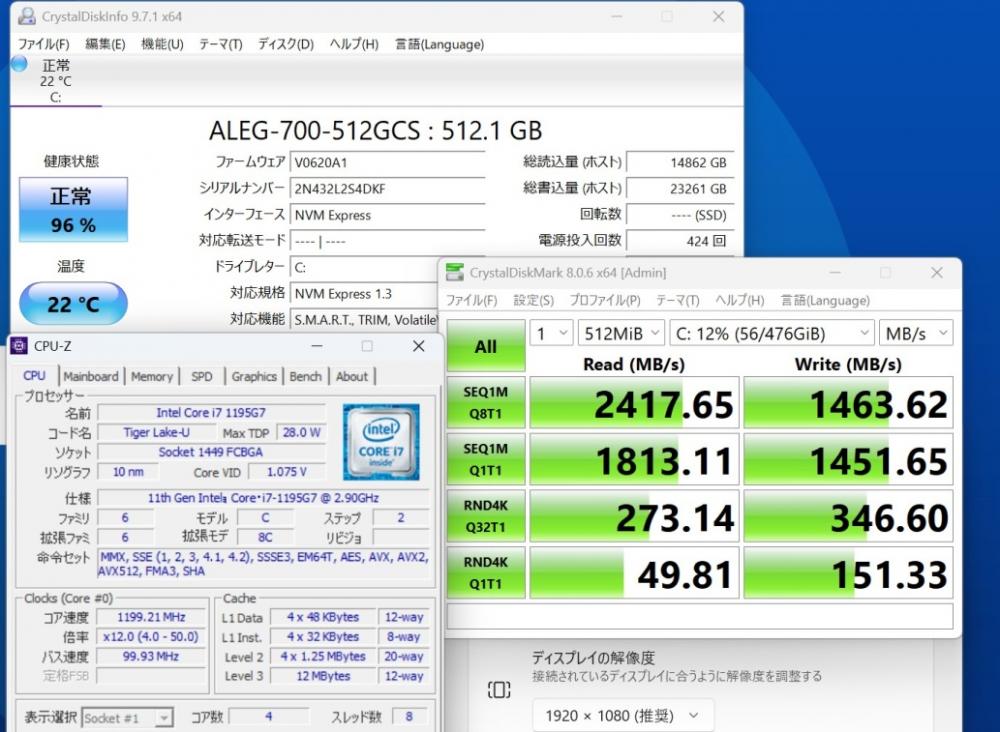Run the RND4K Q32T1 benchmark

[x=486, y=516]
